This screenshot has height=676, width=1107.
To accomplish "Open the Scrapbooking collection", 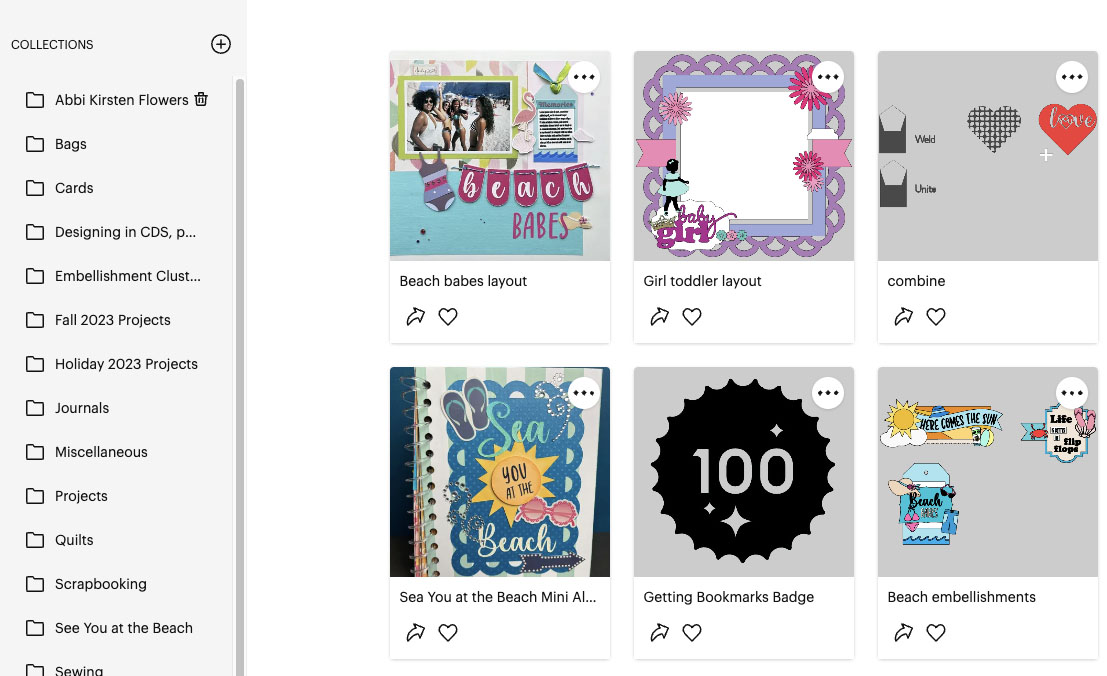I will pos(100,584).
